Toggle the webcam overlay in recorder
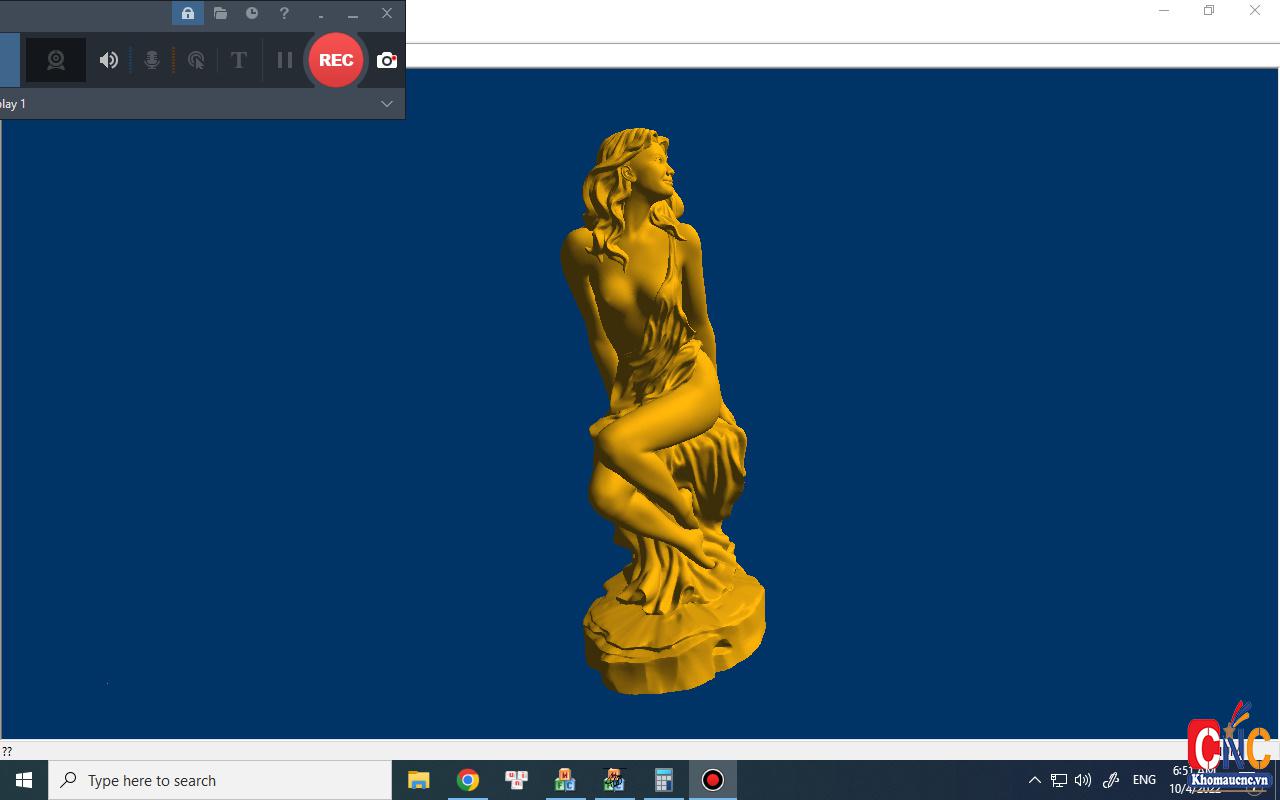The height and width of the screenshot is (800, 1280). pos(56,60)
